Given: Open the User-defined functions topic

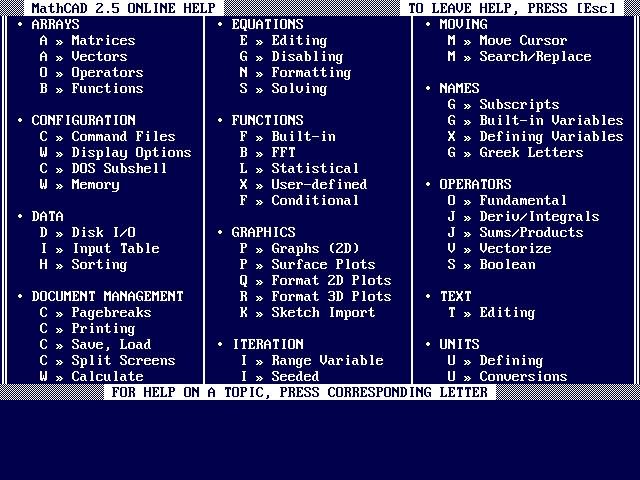Looking at the screenshot, I should [319, 184].
